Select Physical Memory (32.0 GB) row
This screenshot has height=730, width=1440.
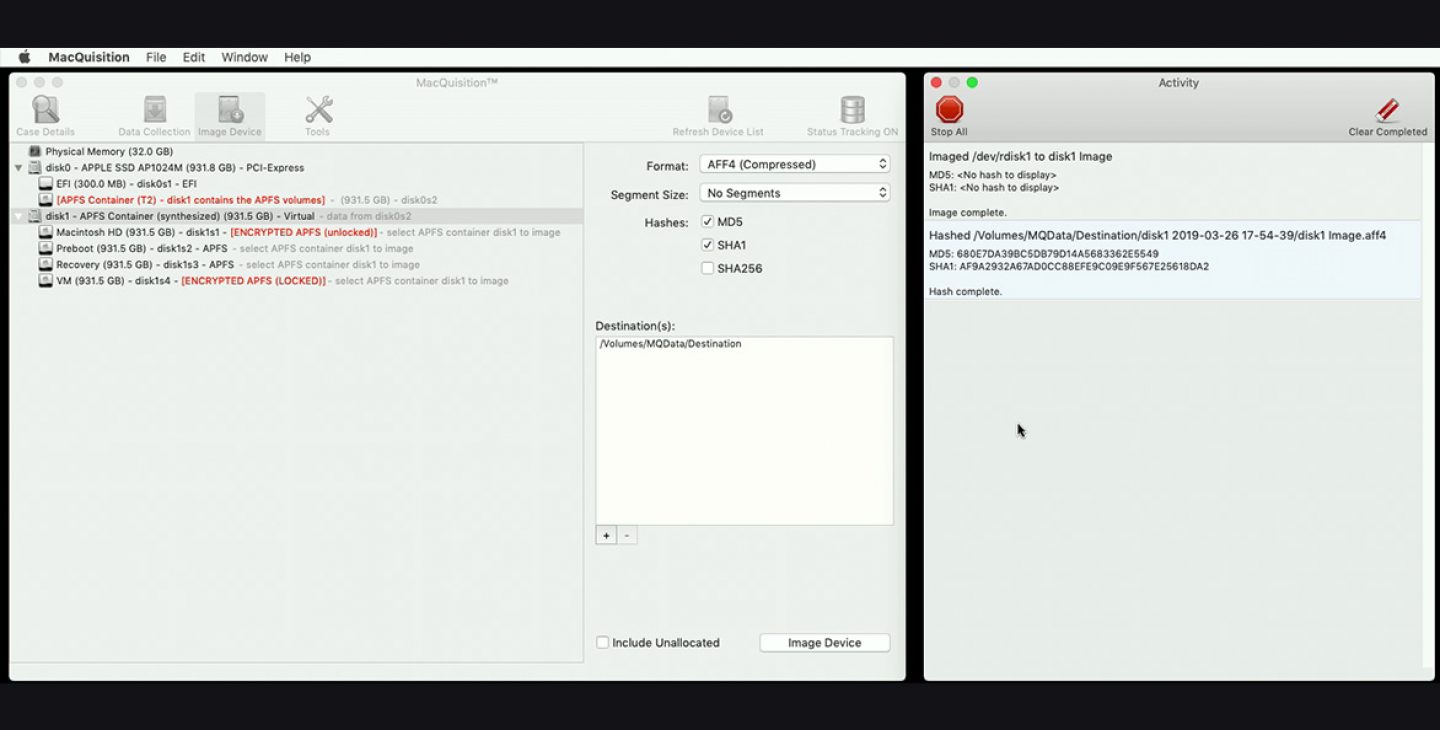click(296, 151)
